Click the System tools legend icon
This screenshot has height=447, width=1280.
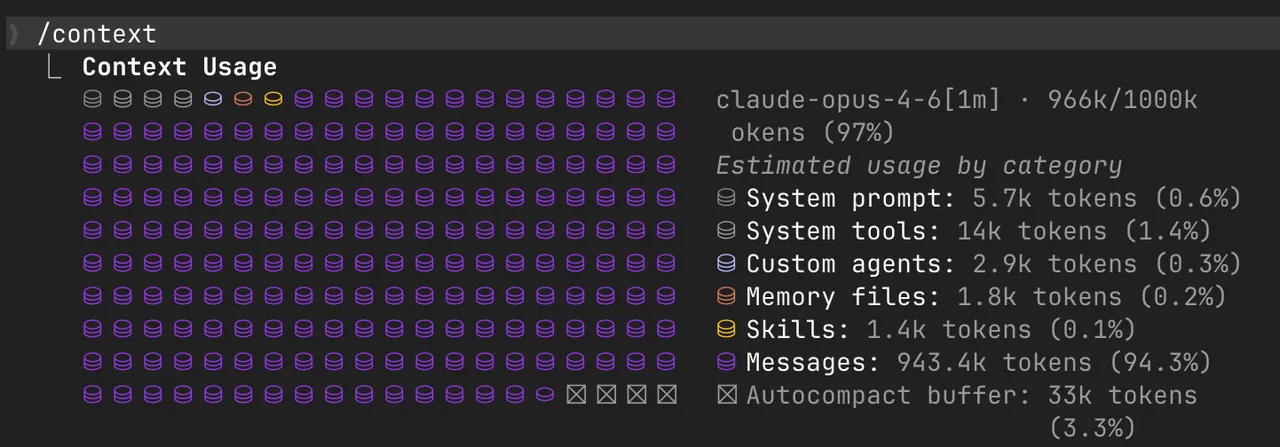pos(726,231)
